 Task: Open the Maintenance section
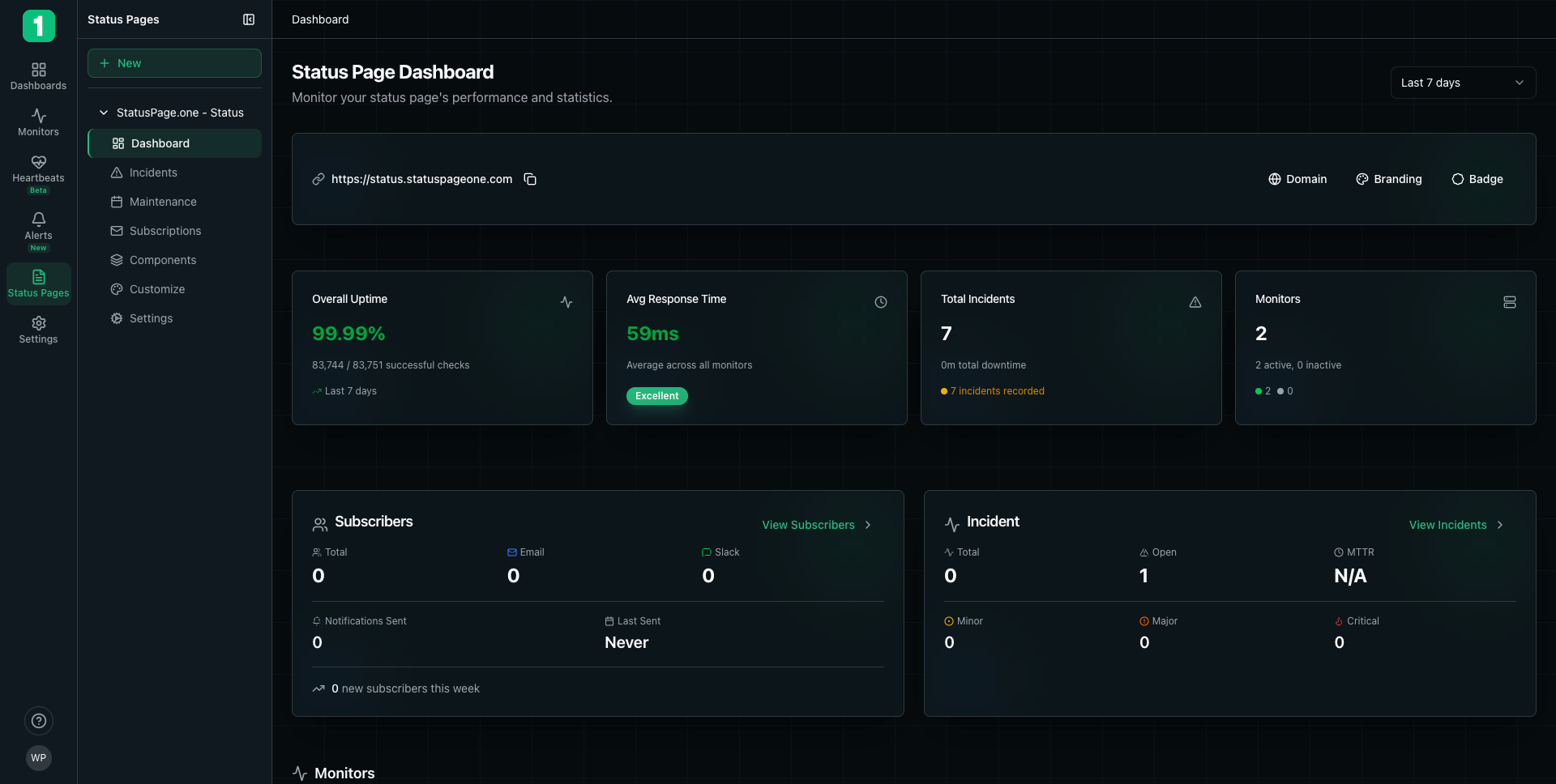(163, 202)
